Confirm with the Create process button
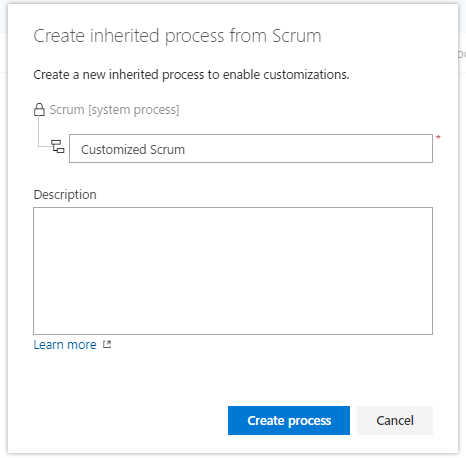466x458 pixels. tap(289, 420)
